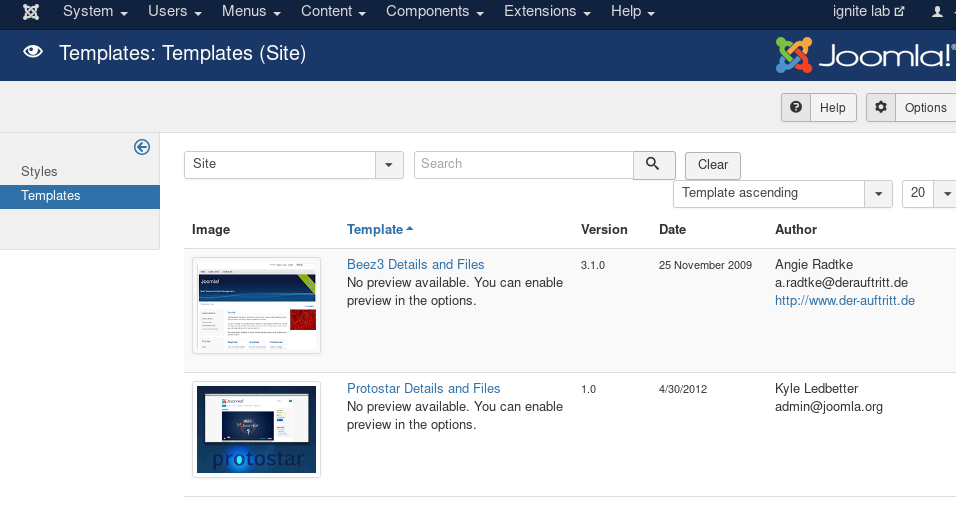
Task: Click the question mark Help icon
Action: tap(796, 107)
